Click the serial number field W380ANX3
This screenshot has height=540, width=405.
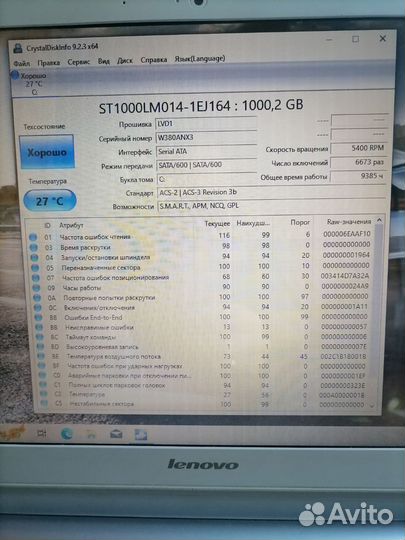pyautogui.click(x=206, y=137)
